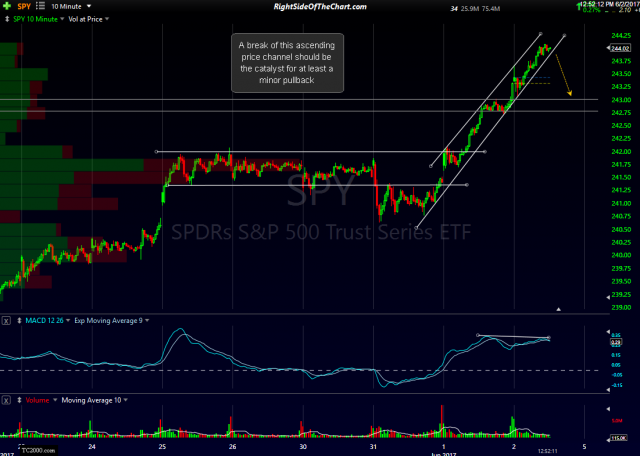Click the 25.9M volume figure in header
The height and width of the screenshot is (456, 640).
coord(469,9)
